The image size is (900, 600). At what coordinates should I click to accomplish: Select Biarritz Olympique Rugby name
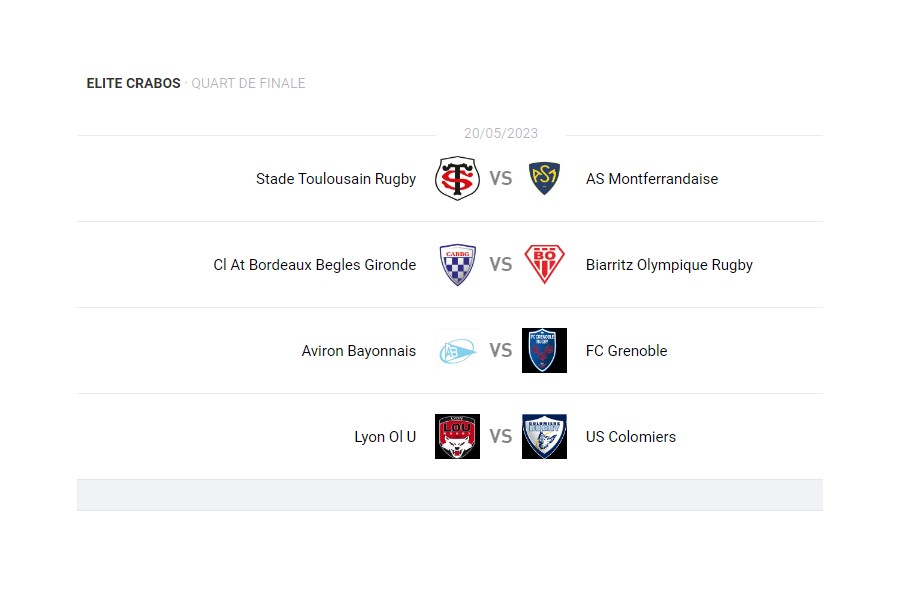tap(669, 265)
